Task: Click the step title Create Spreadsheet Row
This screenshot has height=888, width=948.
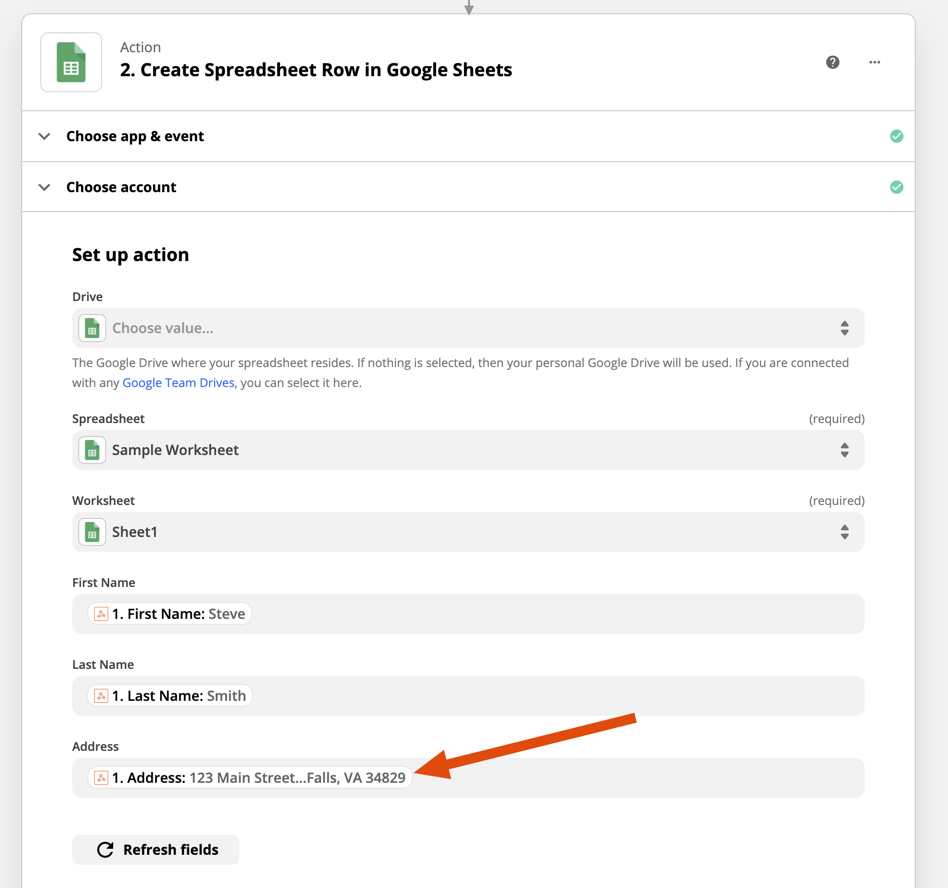Action: pyautogui.click(x=316, y=70)
